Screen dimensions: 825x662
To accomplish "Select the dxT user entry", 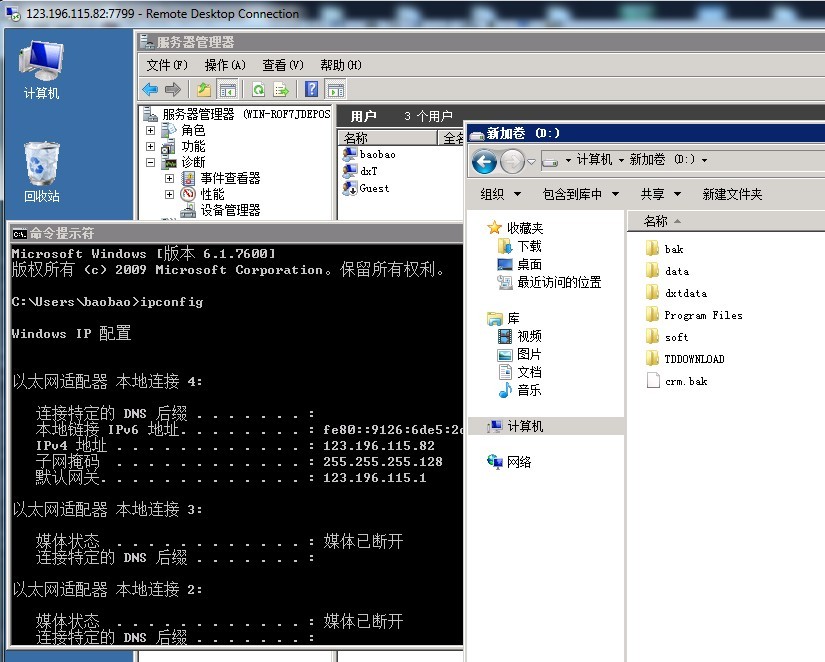I will pos(360,171).
